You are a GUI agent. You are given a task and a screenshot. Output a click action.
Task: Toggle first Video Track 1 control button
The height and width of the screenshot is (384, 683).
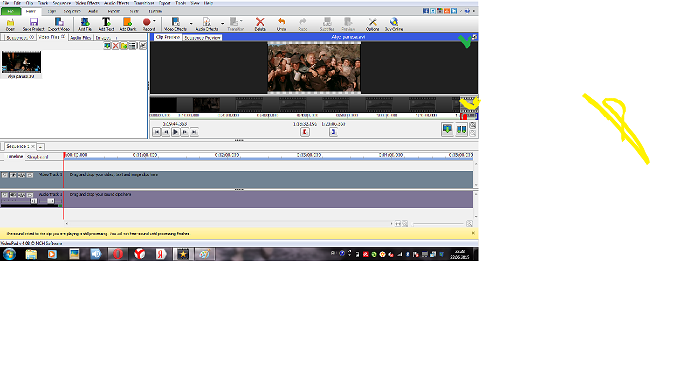(x=5, y=175)
